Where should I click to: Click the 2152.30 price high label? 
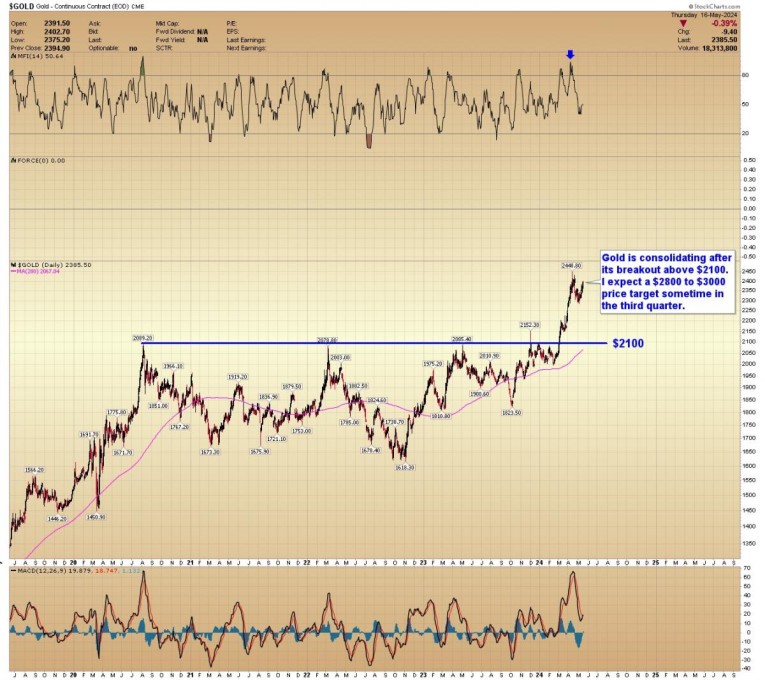pyautogui.click(x=530, y=325)
